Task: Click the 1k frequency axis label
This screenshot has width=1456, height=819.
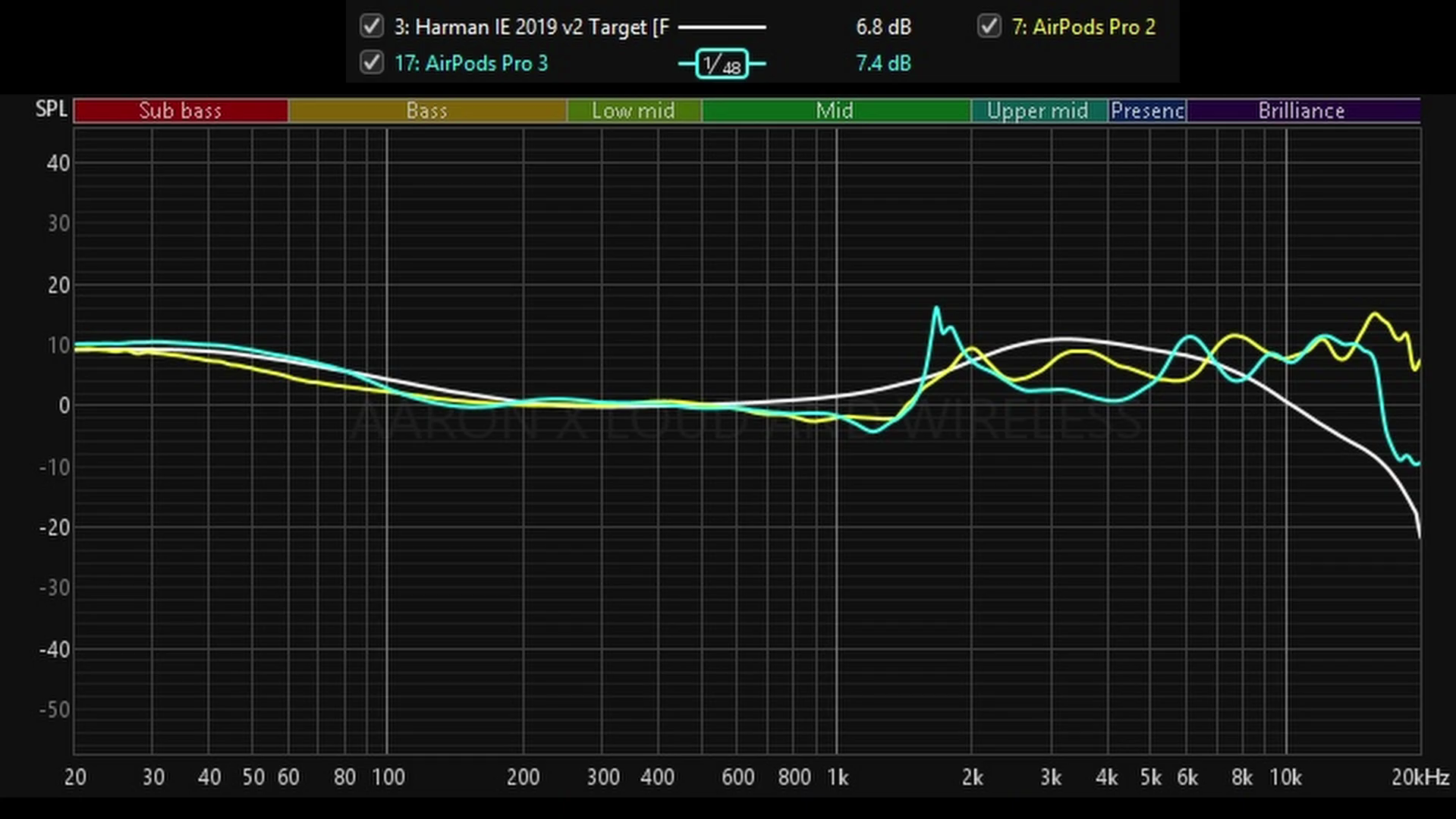Action: [x=837, y=777]
